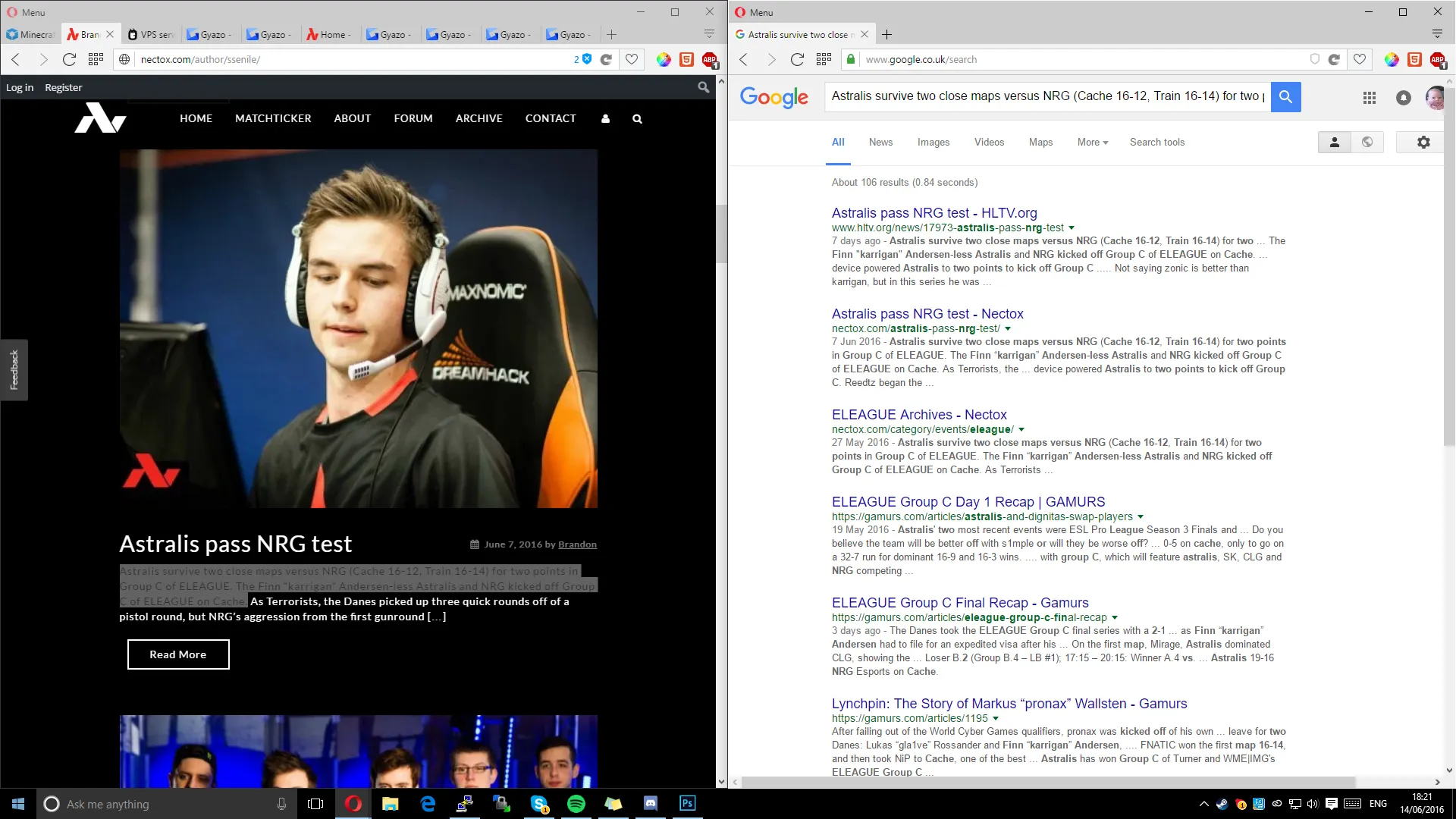Switch to the Minecraft tab
Screen dimensions: 1456x819
coord(30,34)
